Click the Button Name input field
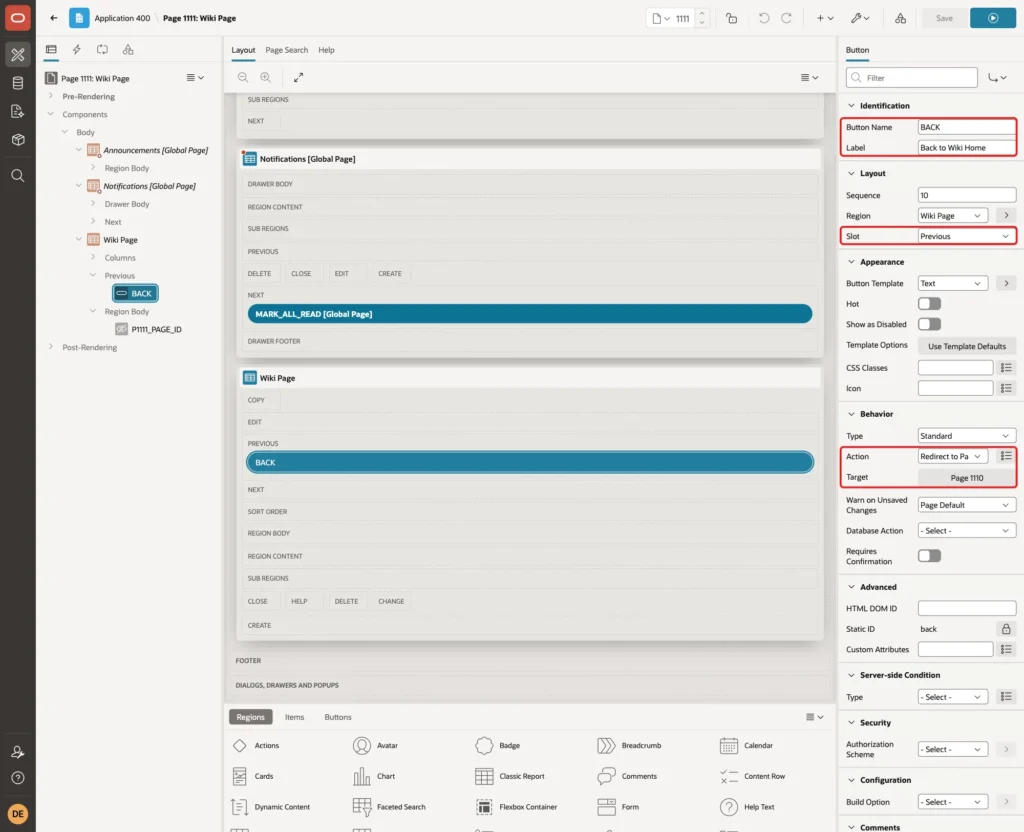The height and width of the screenshot is (832, 1024). [x=967, y=127]
